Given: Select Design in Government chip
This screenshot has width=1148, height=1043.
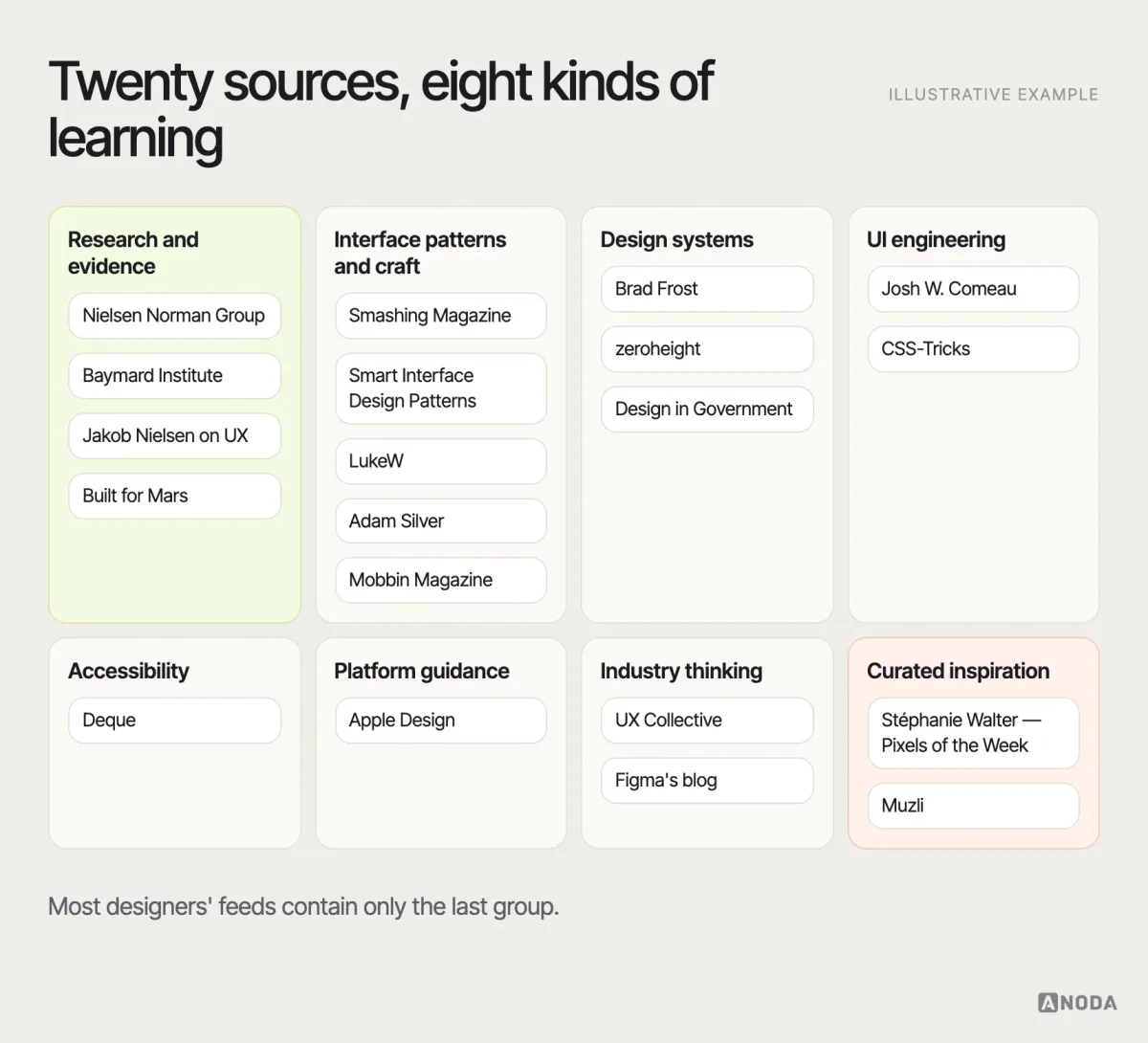Looking at the screenshot, I should point(707,410).
